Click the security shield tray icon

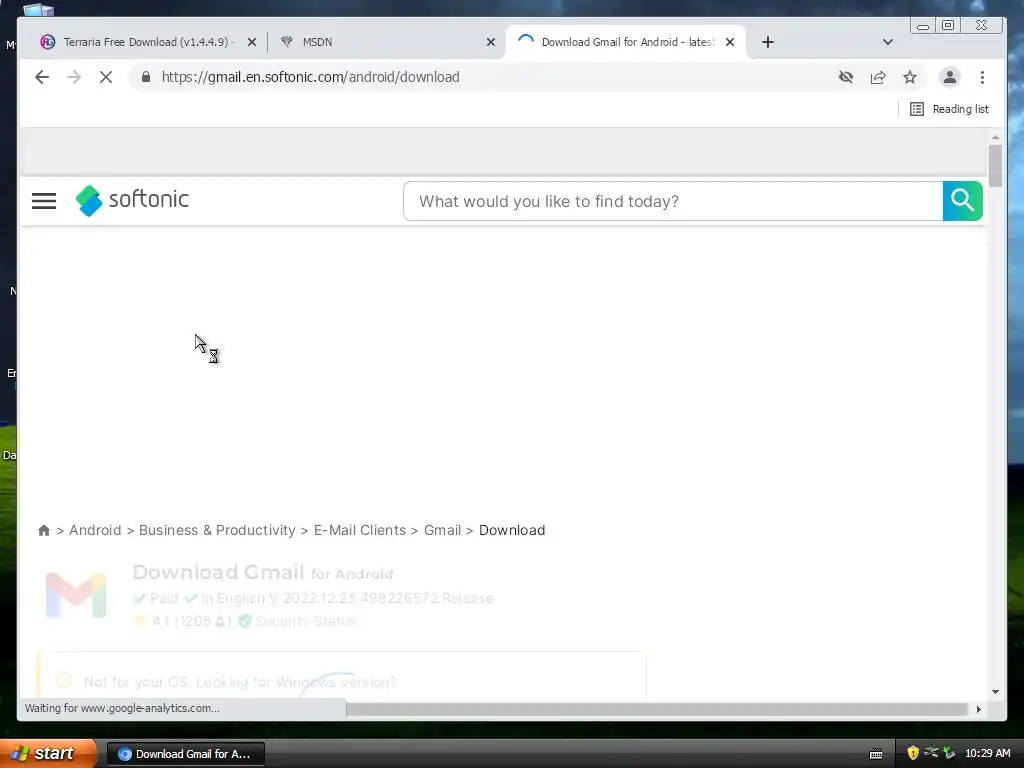click(x=913, y=753)
